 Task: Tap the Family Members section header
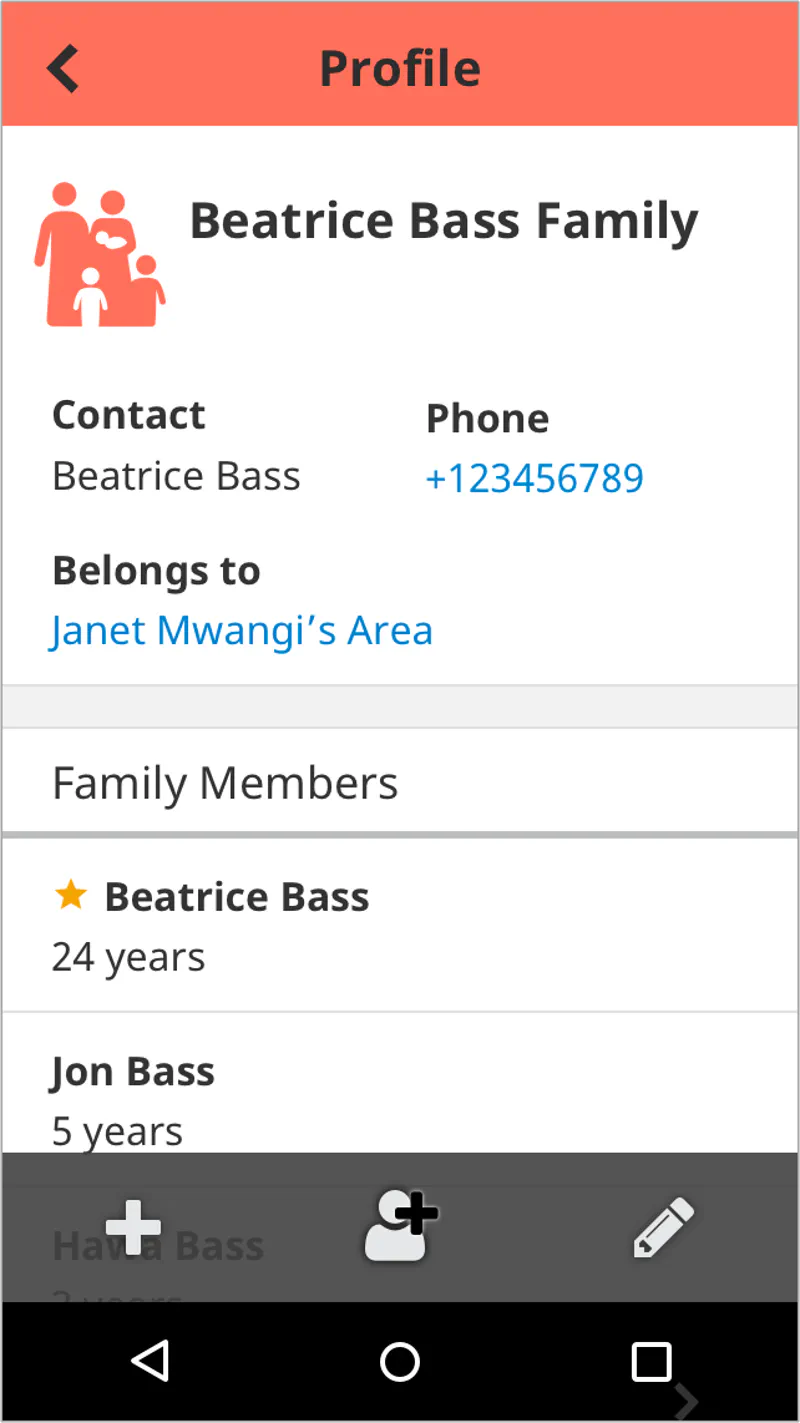click(x=400, y=782)
